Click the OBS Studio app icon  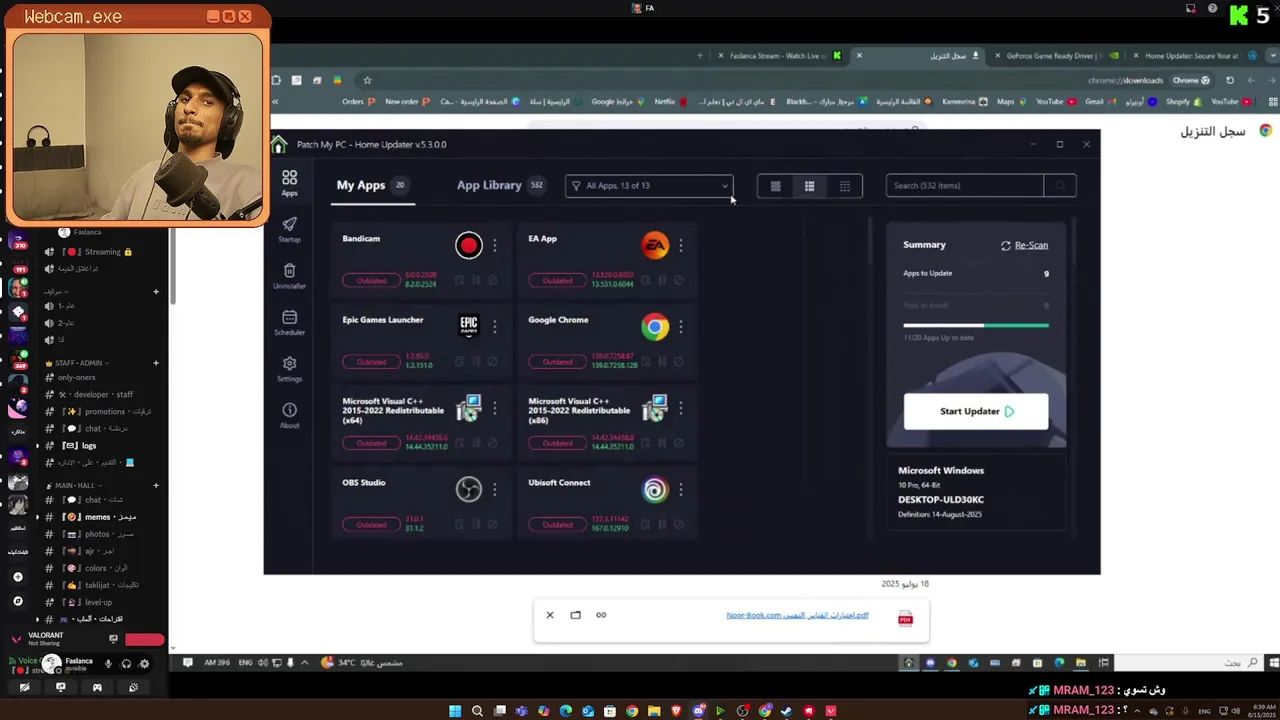[x=468, y=489]
